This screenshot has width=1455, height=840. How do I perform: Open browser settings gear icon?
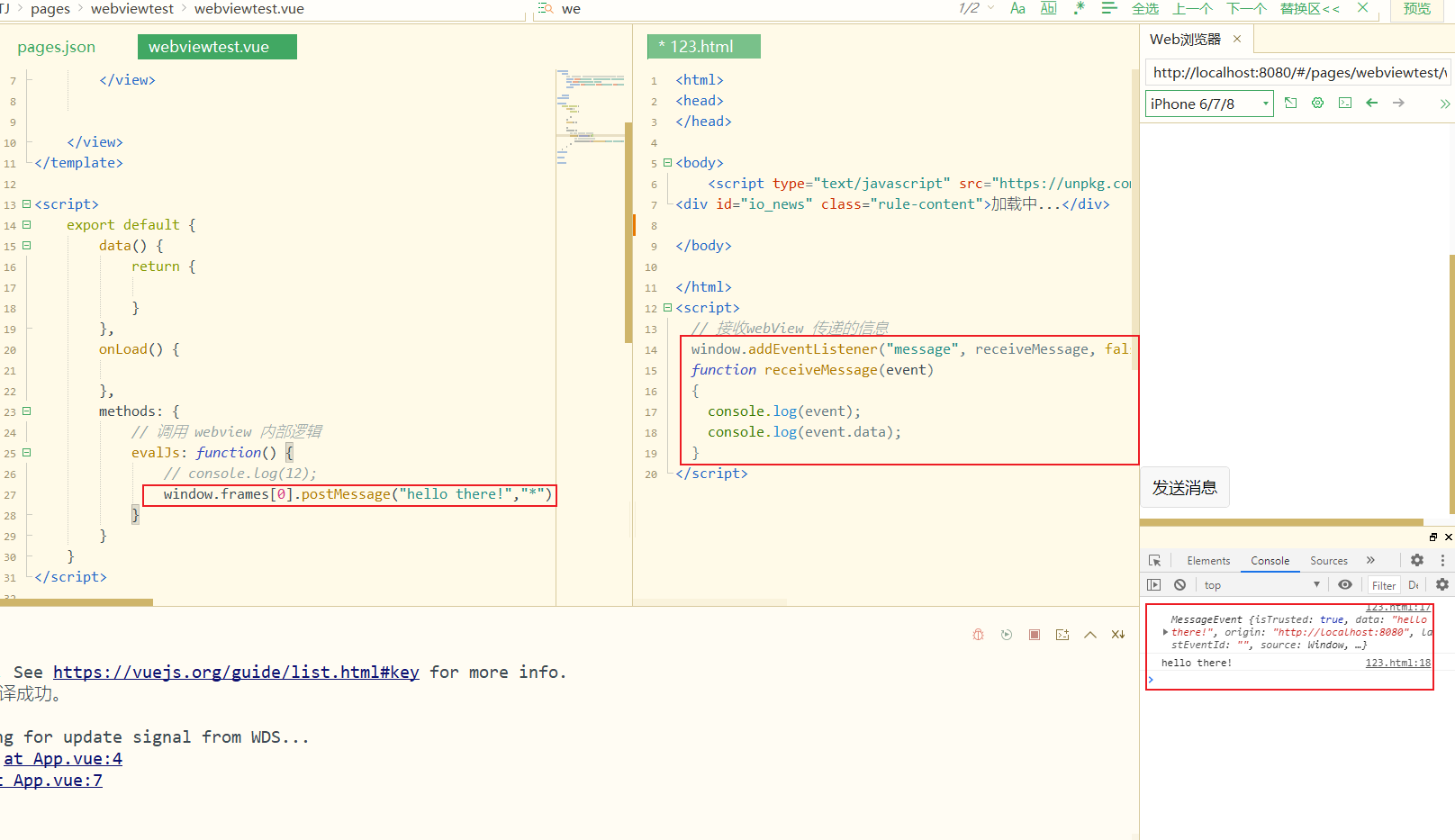point(1317,103)
